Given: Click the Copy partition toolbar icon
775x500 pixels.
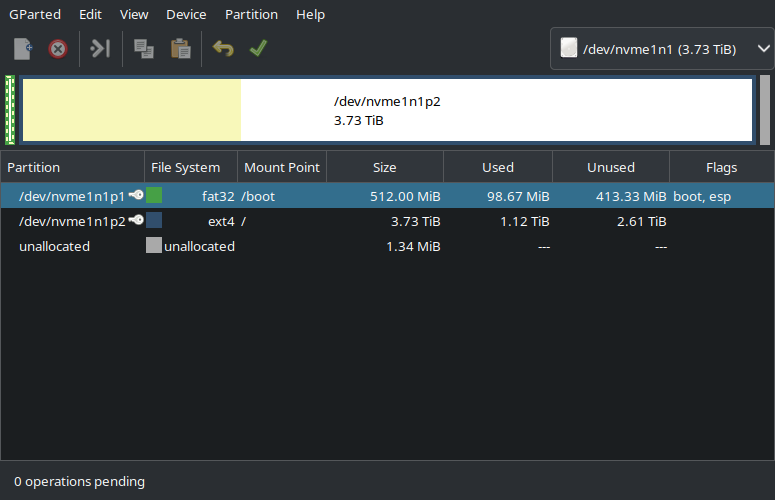Looking at the screenshot, I should click(143, 48).
